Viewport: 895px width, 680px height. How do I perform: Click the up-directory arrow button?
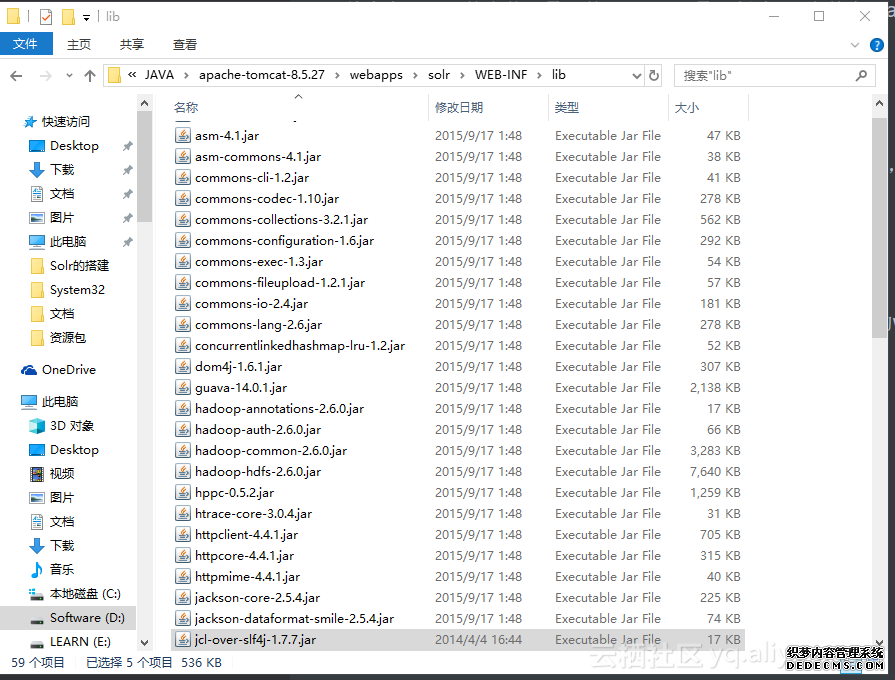90,76
